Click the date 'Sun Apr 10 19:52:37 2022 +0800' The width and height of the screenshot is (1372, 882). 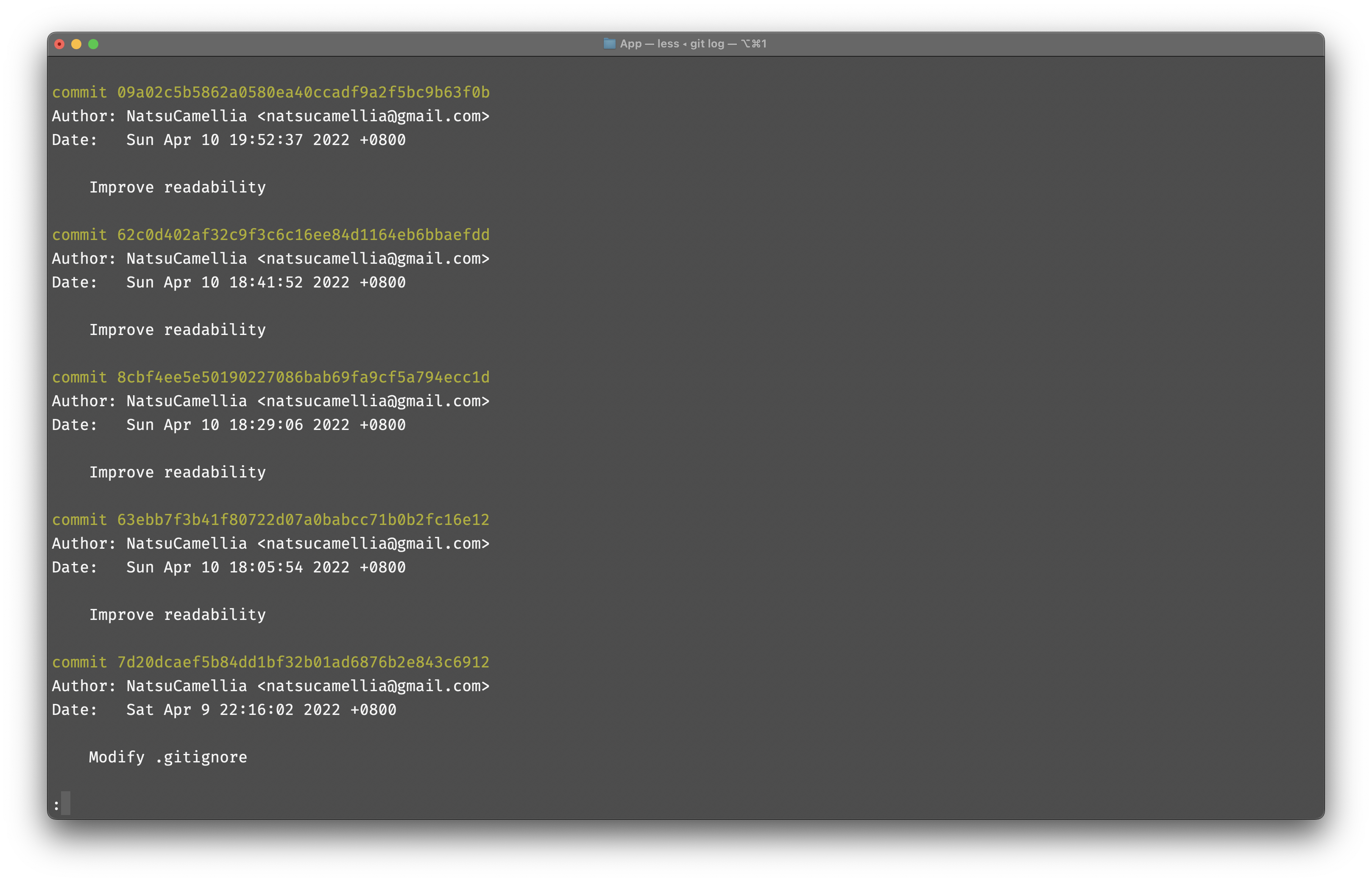pos(266,140)
